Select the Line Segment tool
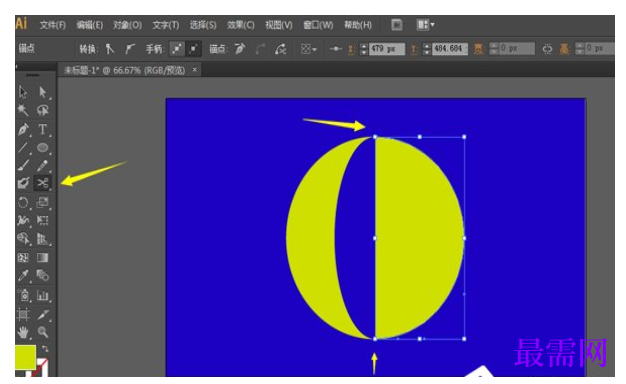Viewport: 626px width, 384px height. tap(23, 148)
